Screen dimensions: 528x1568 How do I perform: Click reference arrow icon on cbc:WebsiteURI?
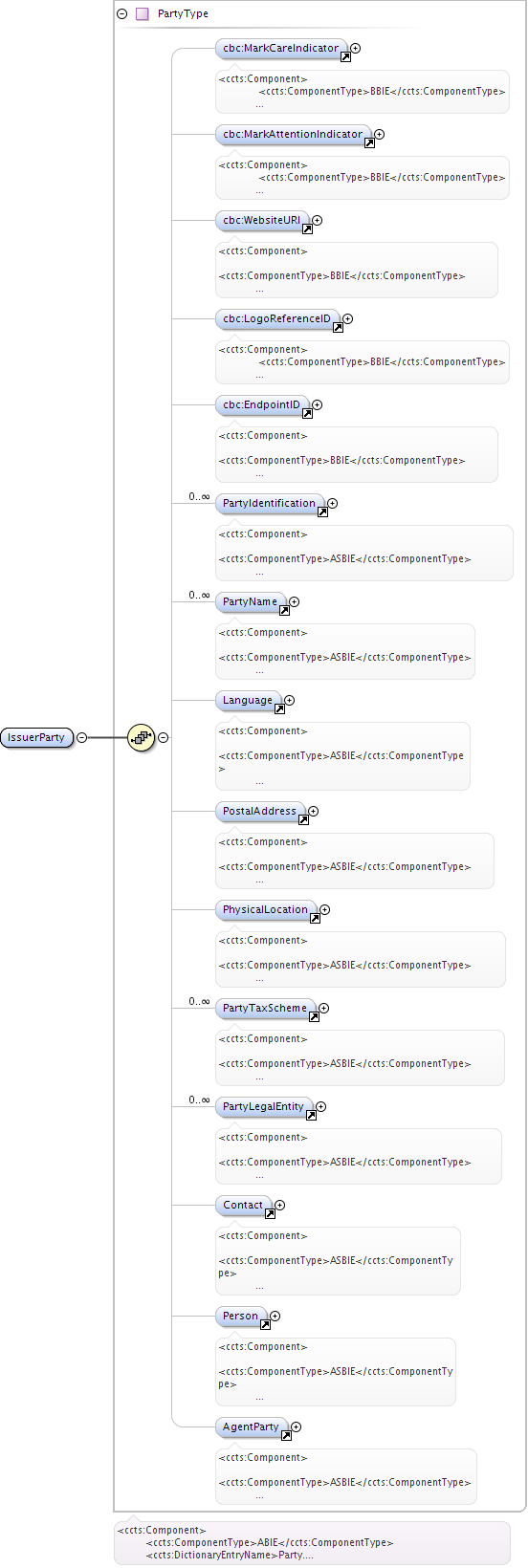coord(307,229)
